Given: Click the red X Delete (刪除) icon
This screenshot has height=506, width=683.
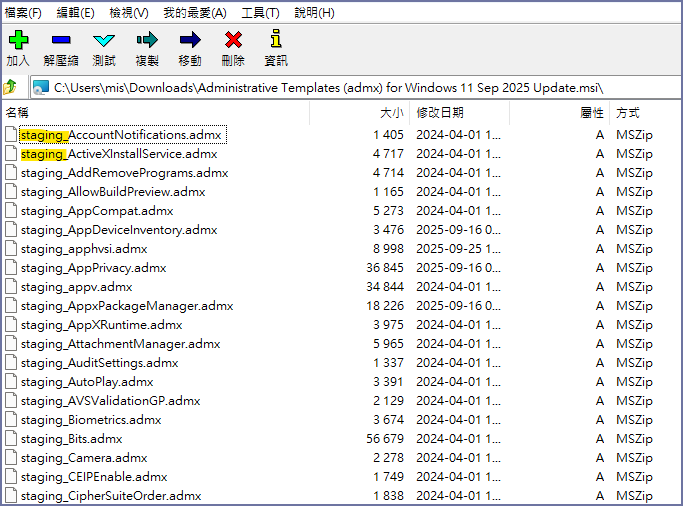Looking at the screenshot, I should point(233,41).
